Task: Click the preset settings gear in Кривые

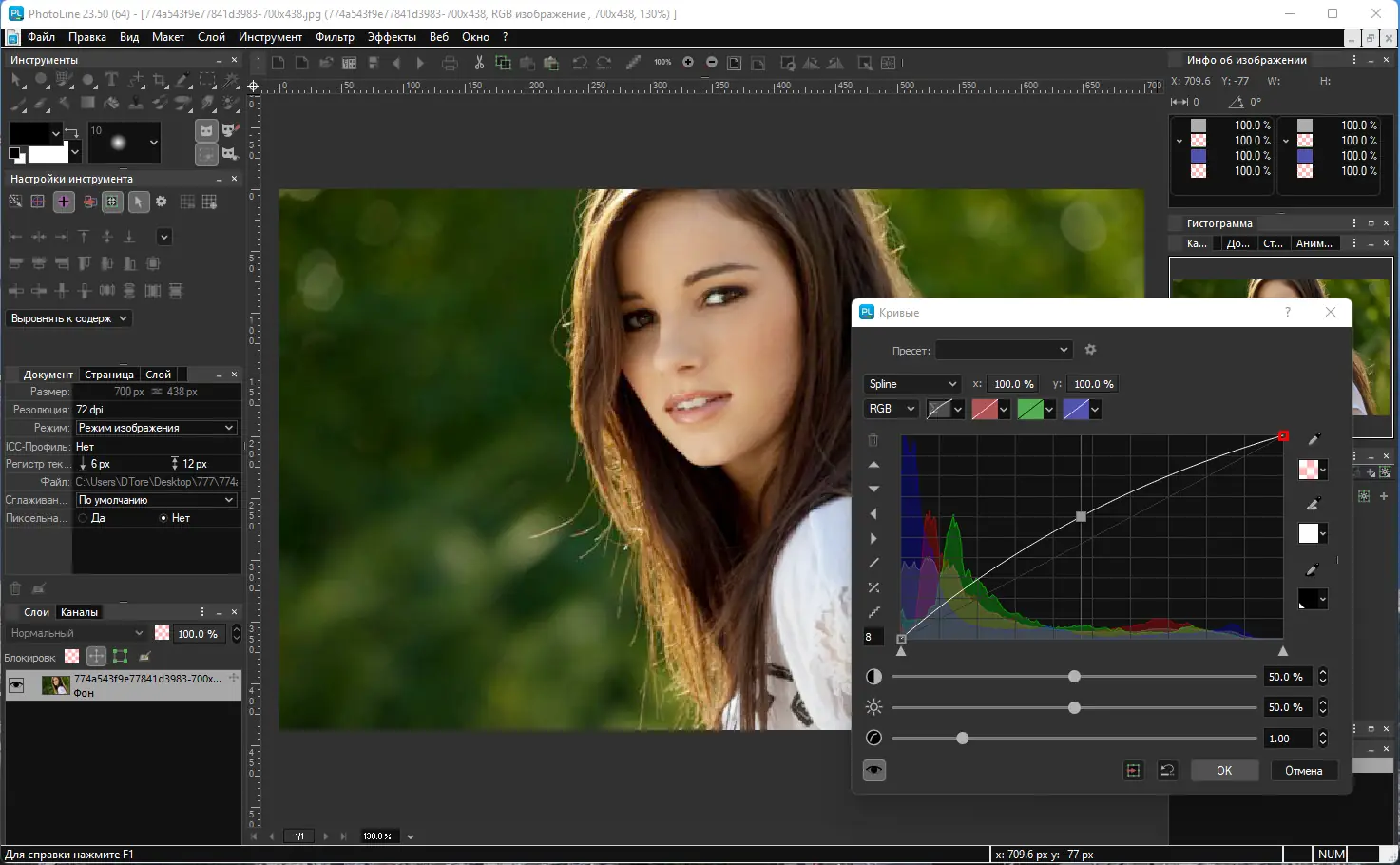Action: pos(1090,350)
